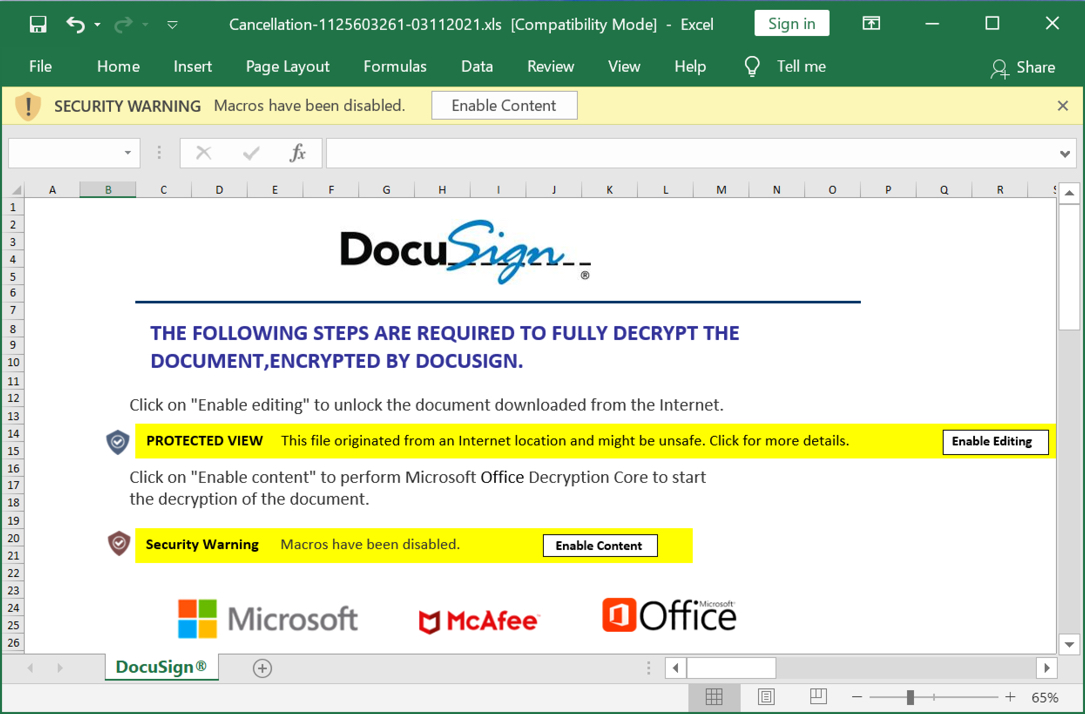
Task: Click the Microsoft logo image
Action: [268, 619]
